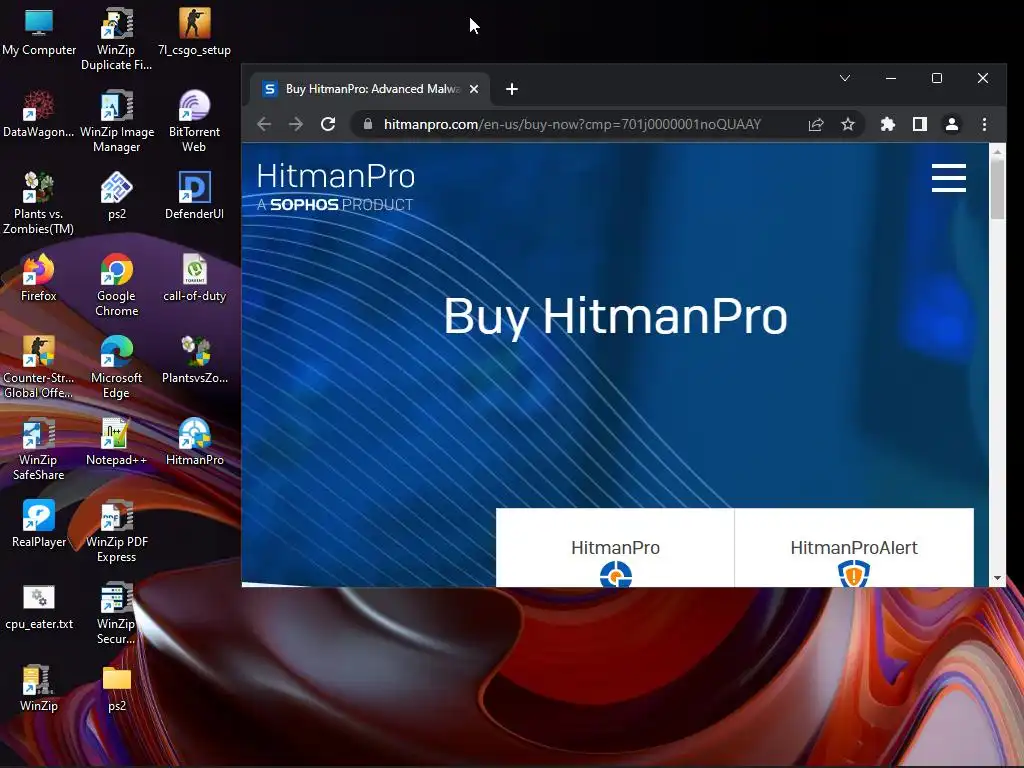
Task: Select the HitmanPro product tab
Action: tap(615, 548)
